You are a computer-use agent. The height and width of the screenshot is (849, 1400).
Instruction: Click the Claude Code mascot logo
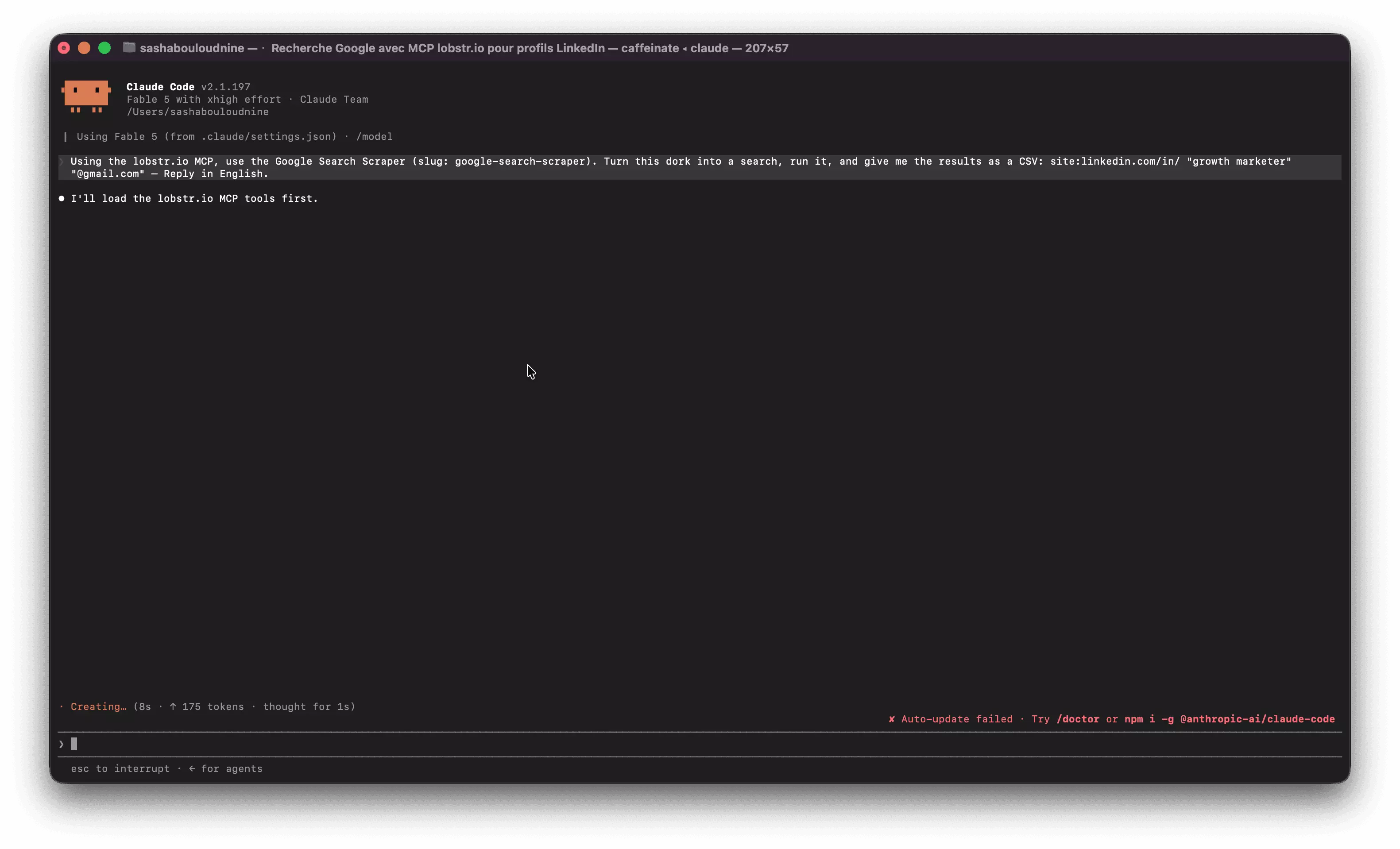point(86,96)
